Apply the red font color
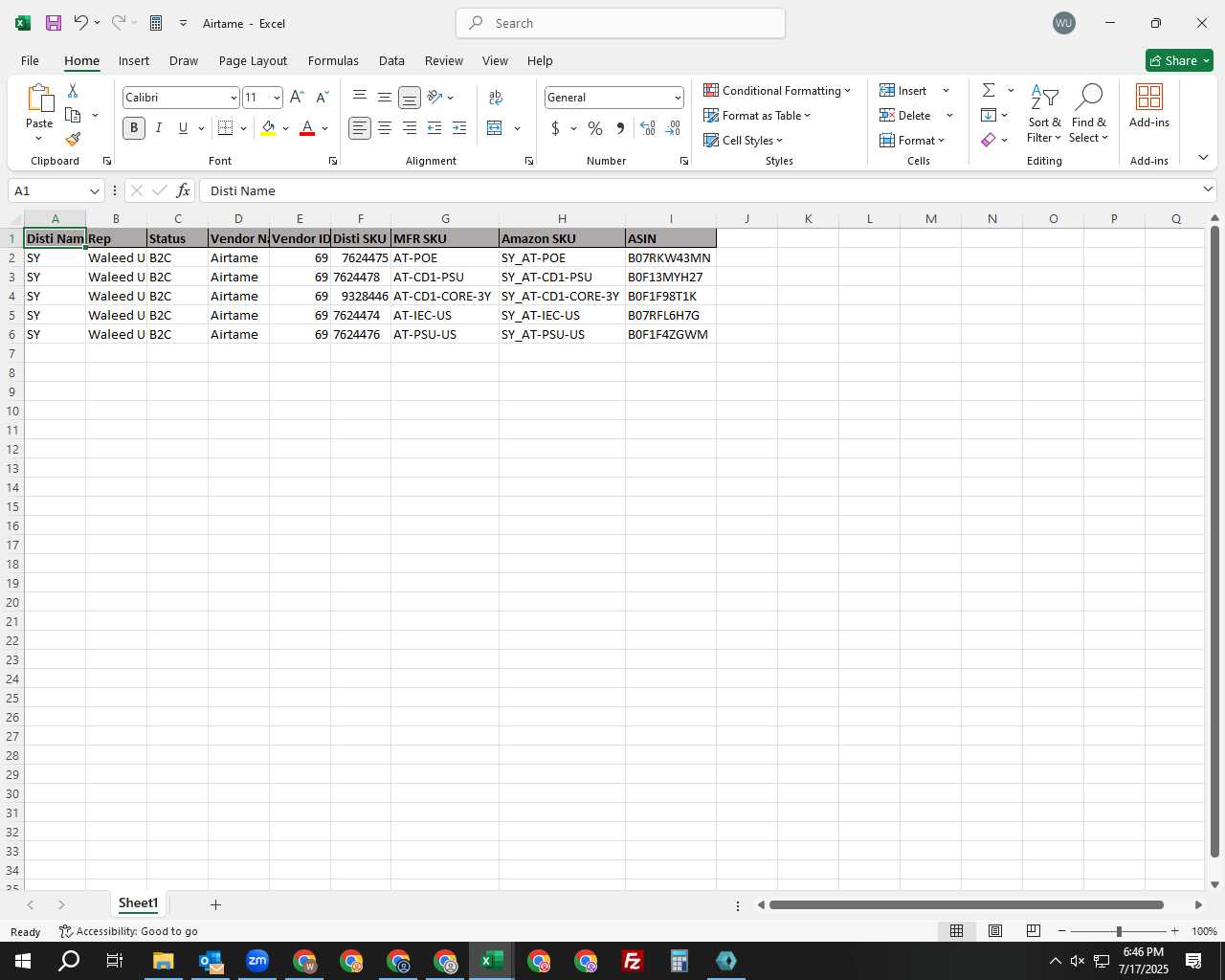Image resolution: width=1225 pixels, height=980 pixels. click(307, 128)
